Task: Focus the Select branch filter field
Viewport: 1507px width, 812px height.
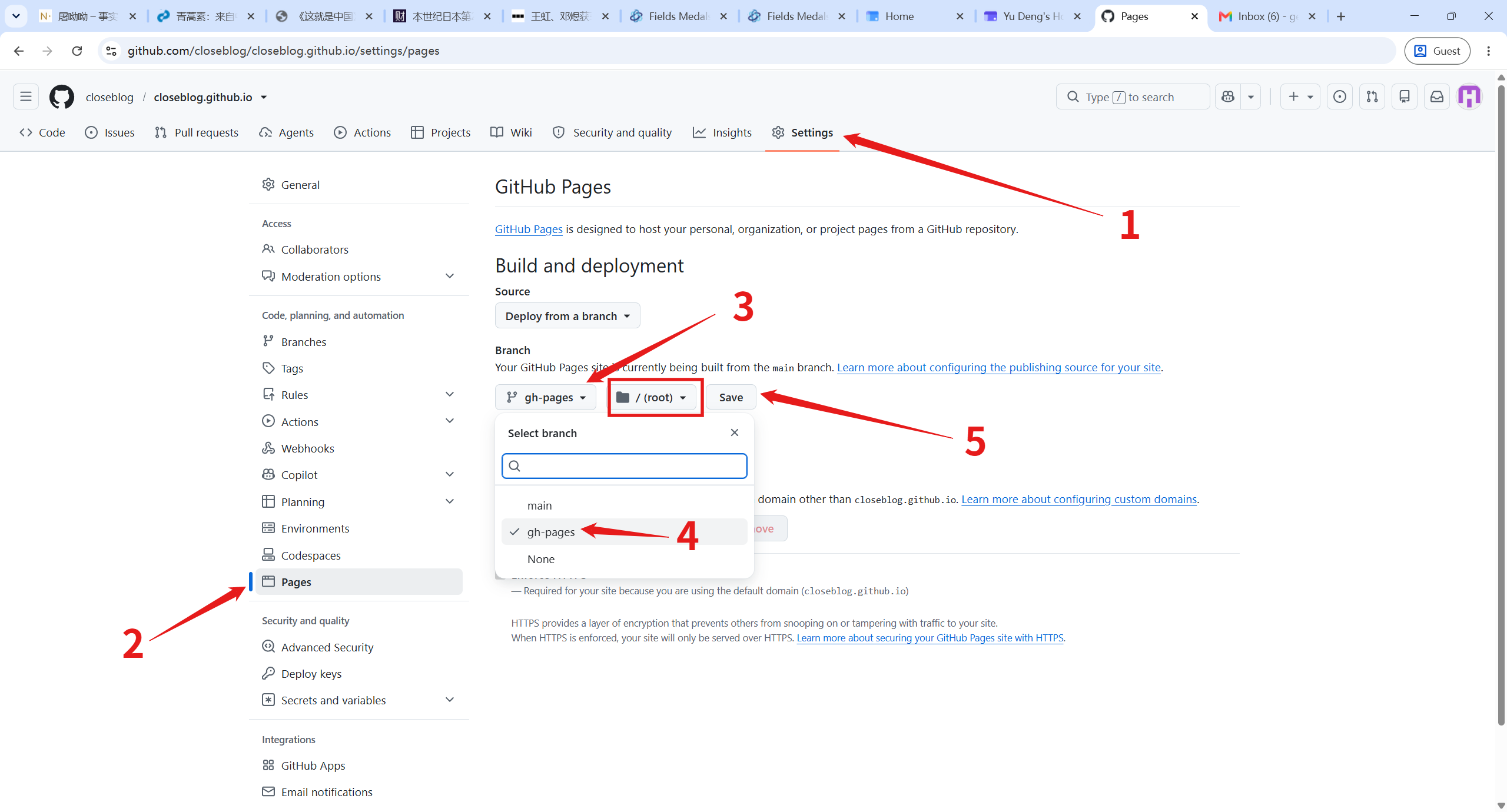Action: [624, 466]
